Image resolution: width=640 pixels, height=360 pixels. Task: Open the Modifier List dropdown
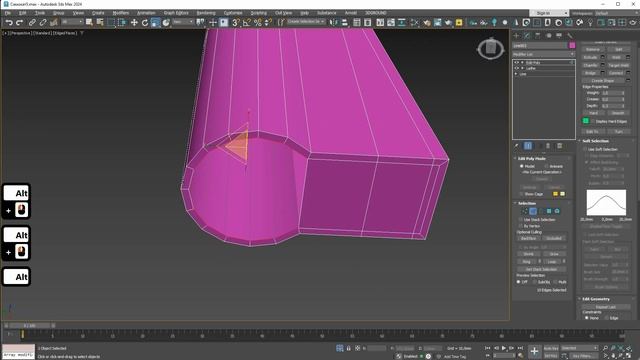point(544,54)
